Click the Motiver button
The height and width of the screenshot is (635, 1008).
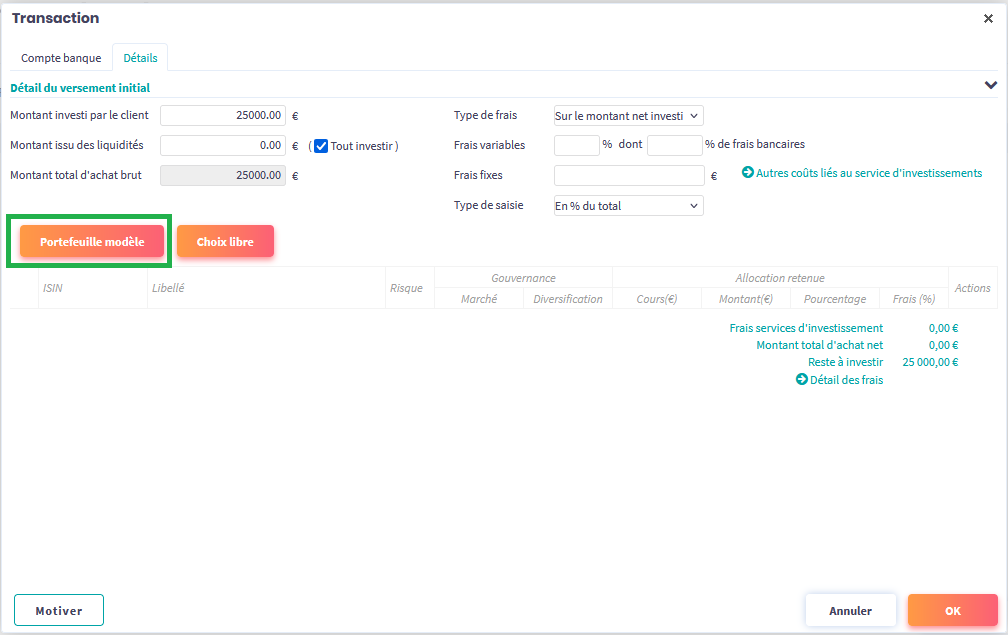(x=59, y=610)
